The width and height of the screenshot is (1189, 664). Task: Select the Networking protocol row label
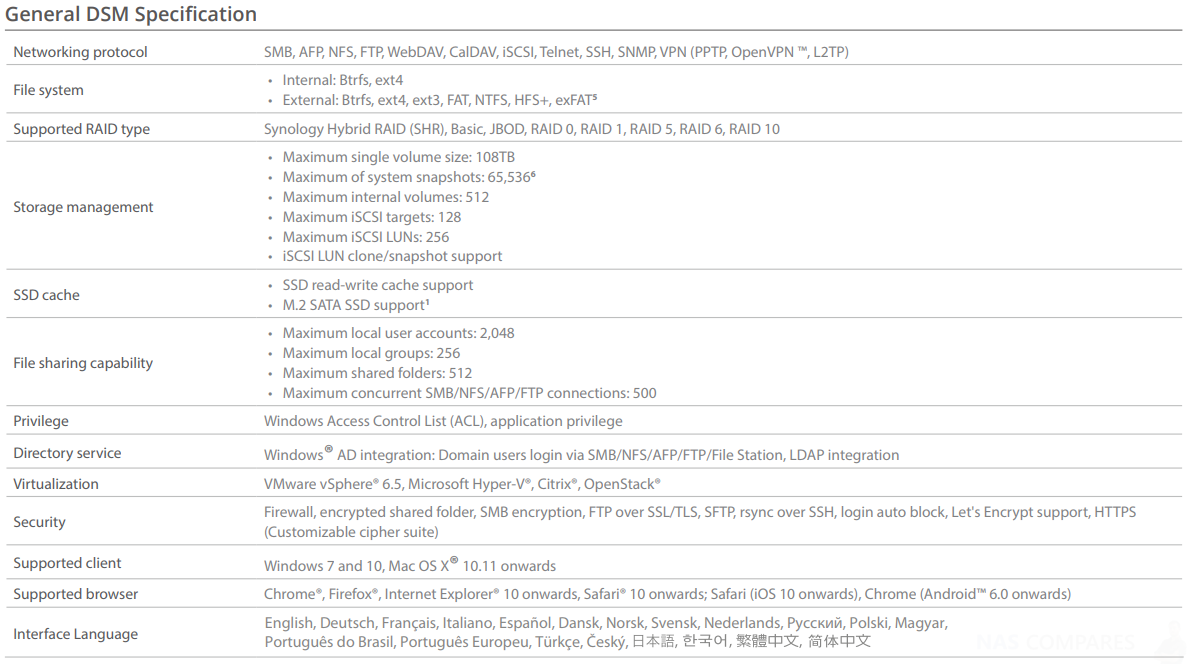80,52
